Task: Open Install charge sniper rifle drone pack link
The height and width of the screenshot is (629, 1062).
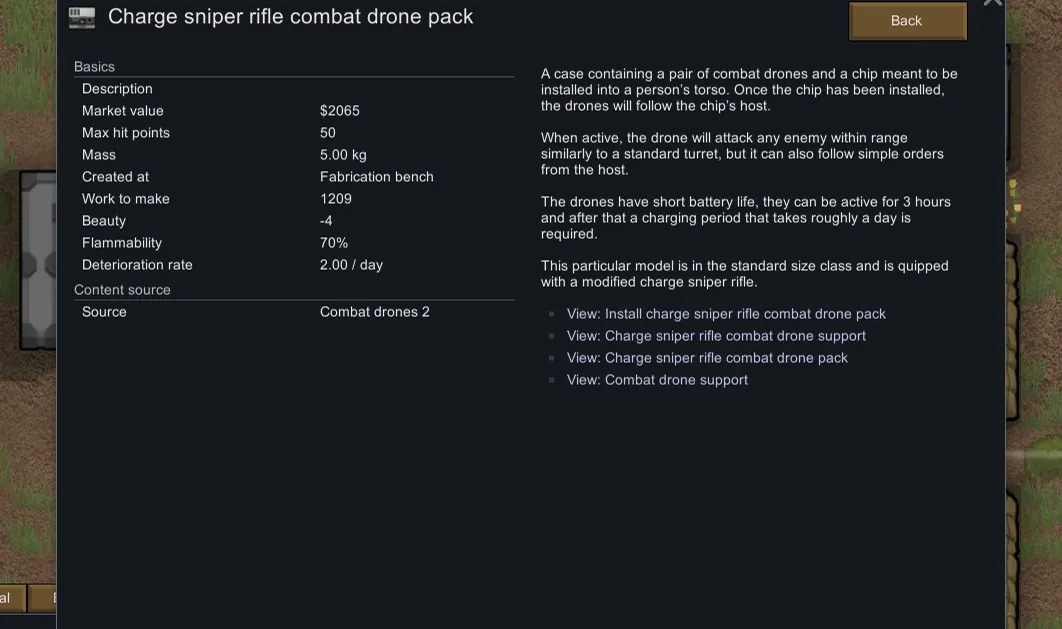Action: [726, 314]
